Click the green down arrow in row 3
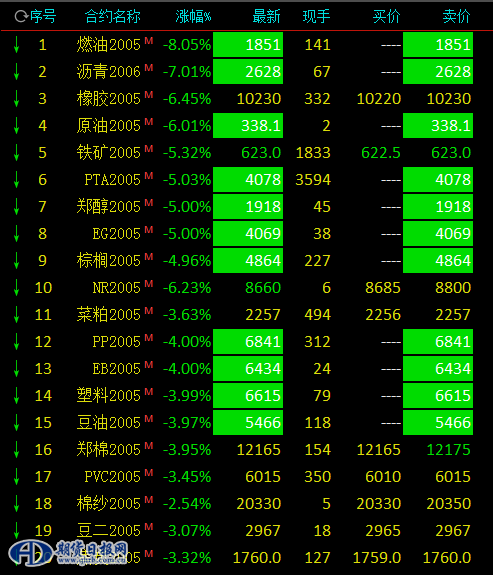The width and height of the screenshot is (493, 575). pos(16,98)
